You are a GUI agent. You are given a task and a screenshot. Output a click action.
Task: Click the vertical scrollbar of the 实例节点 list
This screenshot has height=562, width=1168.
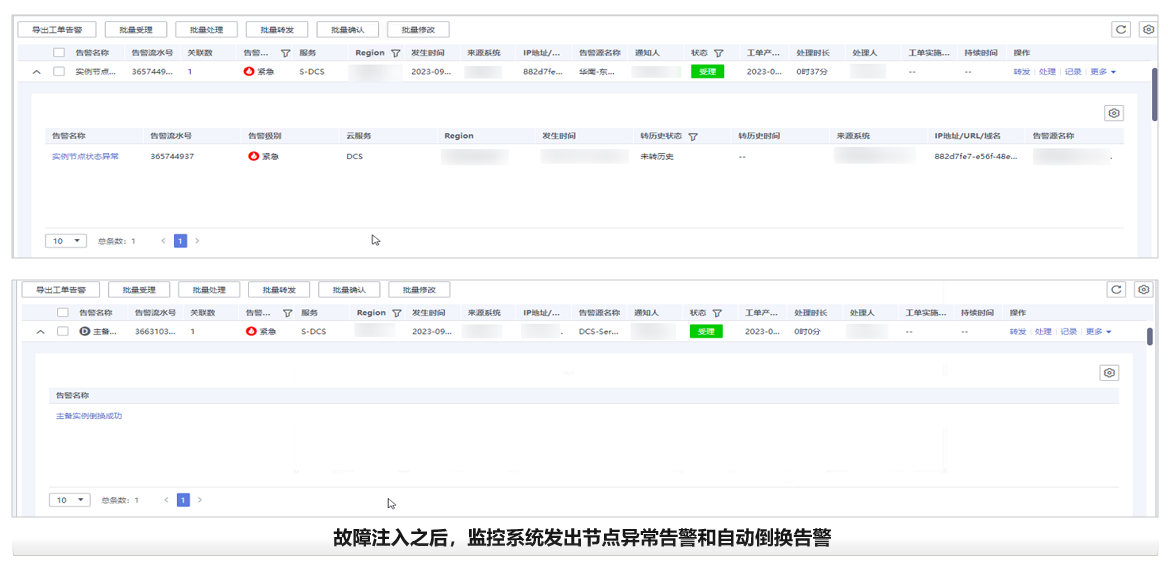tap(1155, 94)
